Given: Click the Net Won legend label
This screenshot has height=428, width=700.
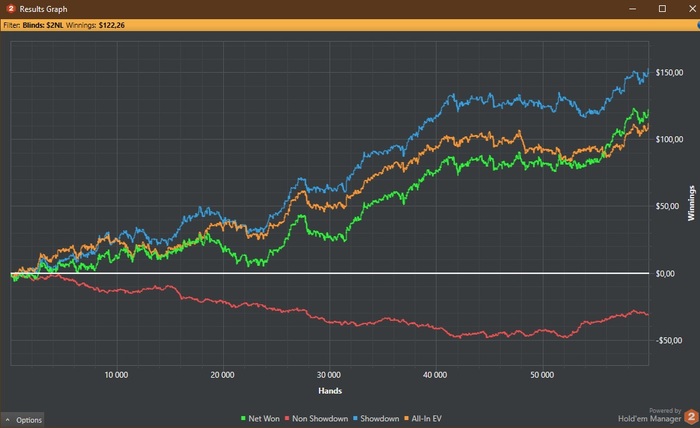Looking at the screenshot, I should (264, 419).
